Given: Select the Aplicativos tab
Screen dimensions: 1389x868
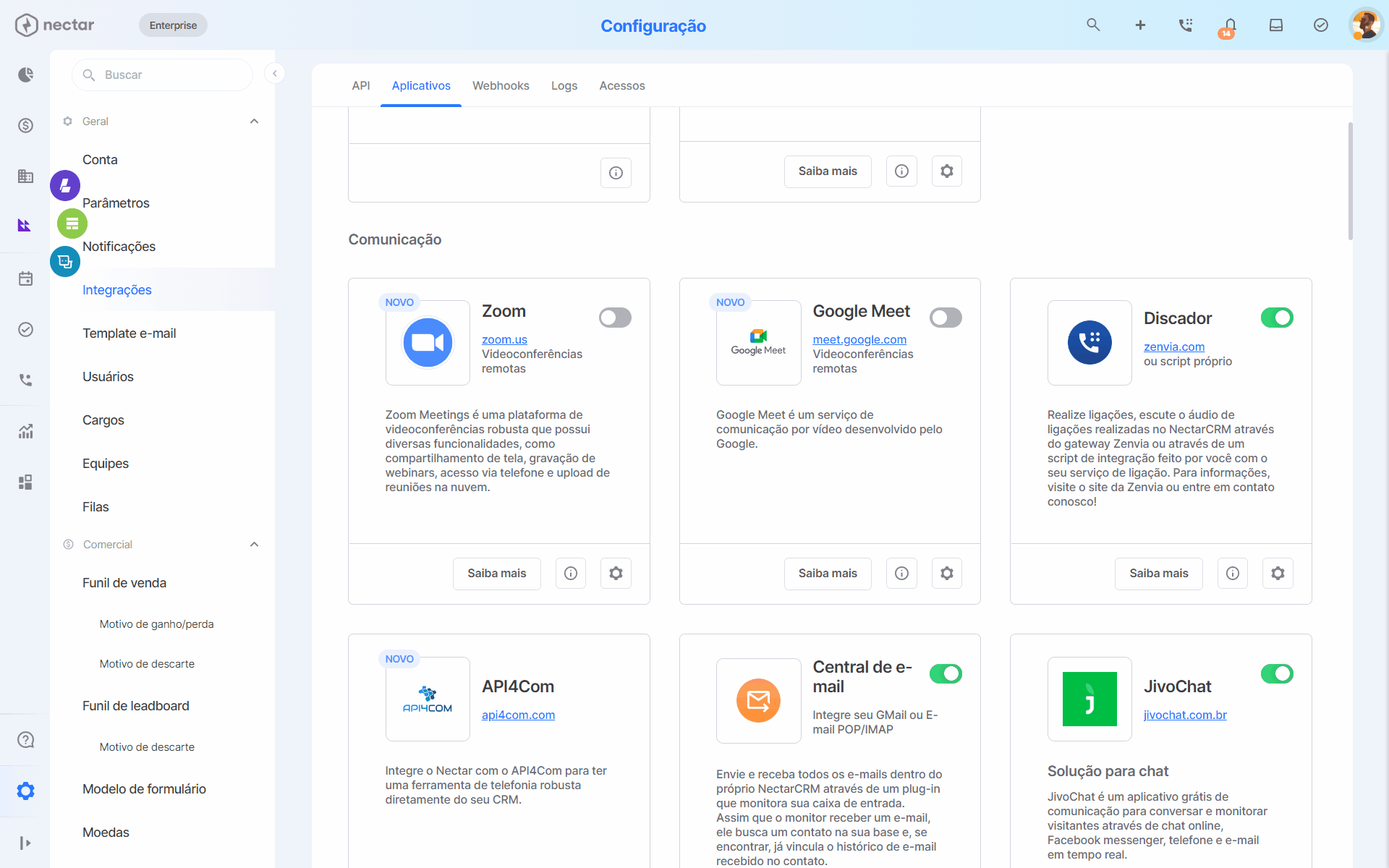Looking at the screenshot, I should tap(421, 85).
